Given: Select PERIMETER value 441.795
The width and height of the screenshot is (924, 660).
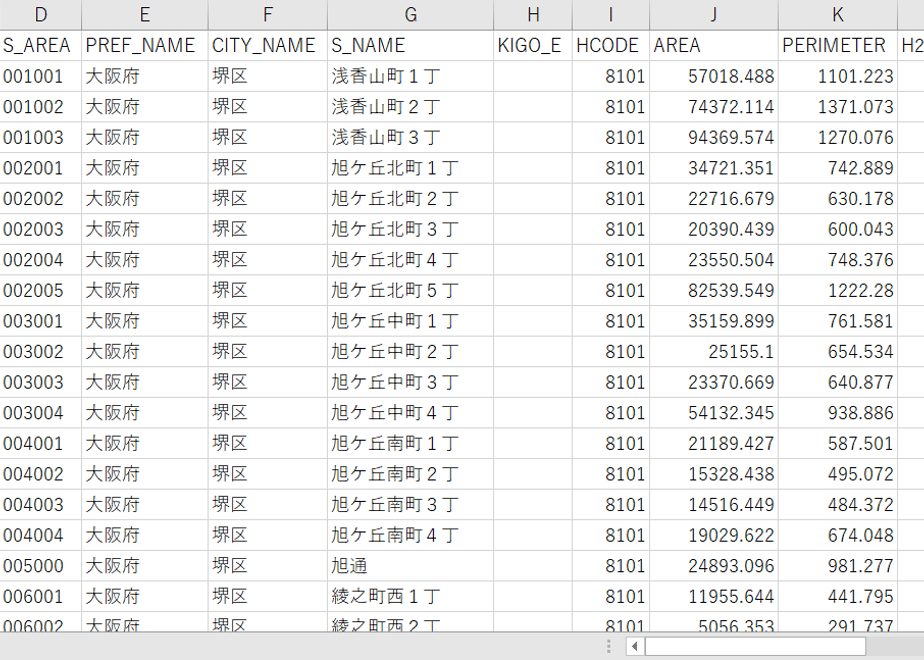Looking at the screenshot, I should click(838, 597).
